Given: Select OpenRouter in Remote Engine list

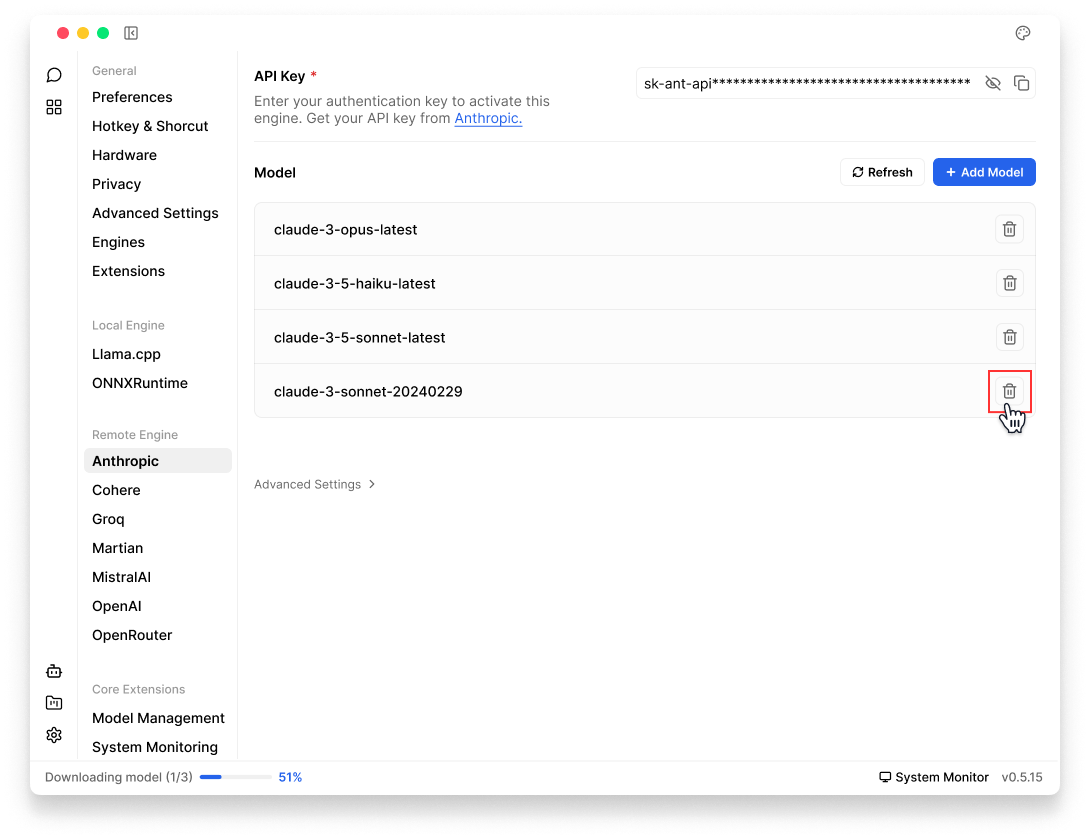Looking at the screenshot, I should pyautogui.click(x=132, y=635).
